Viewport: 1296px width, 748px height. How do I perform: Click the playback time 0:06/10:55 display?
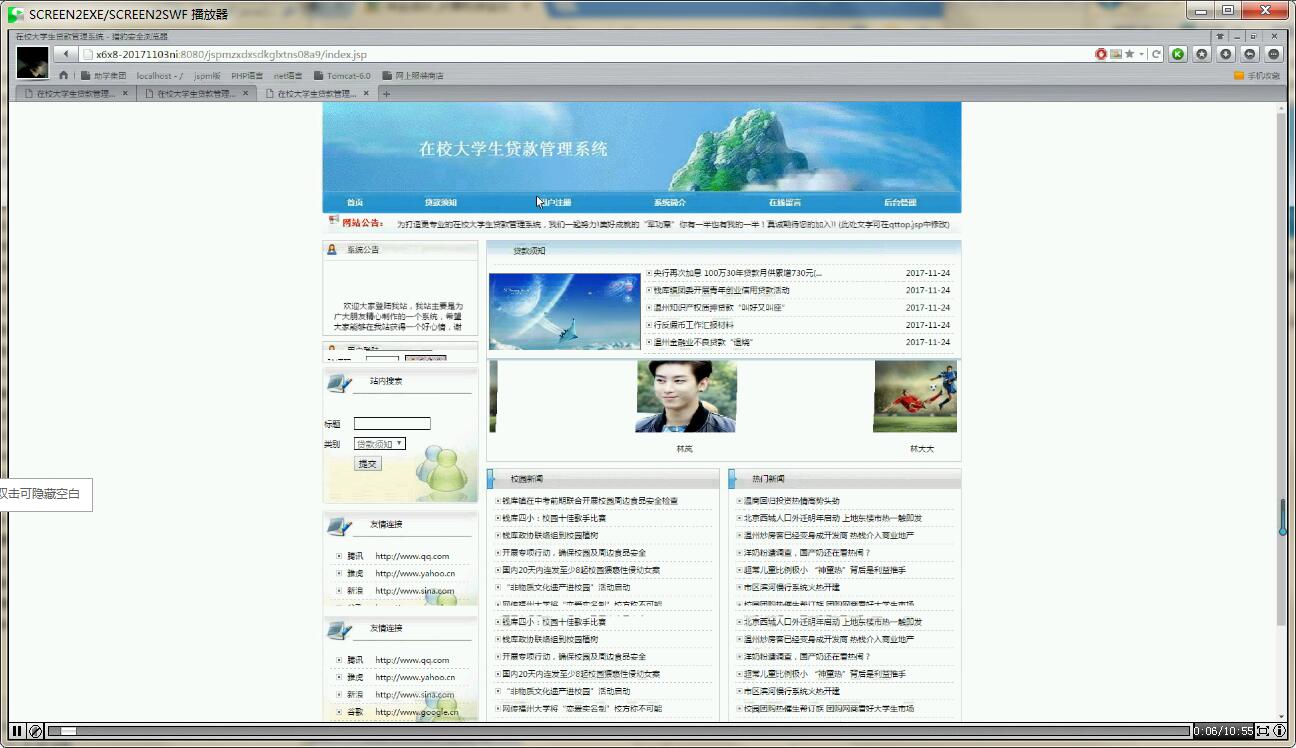1223,731
